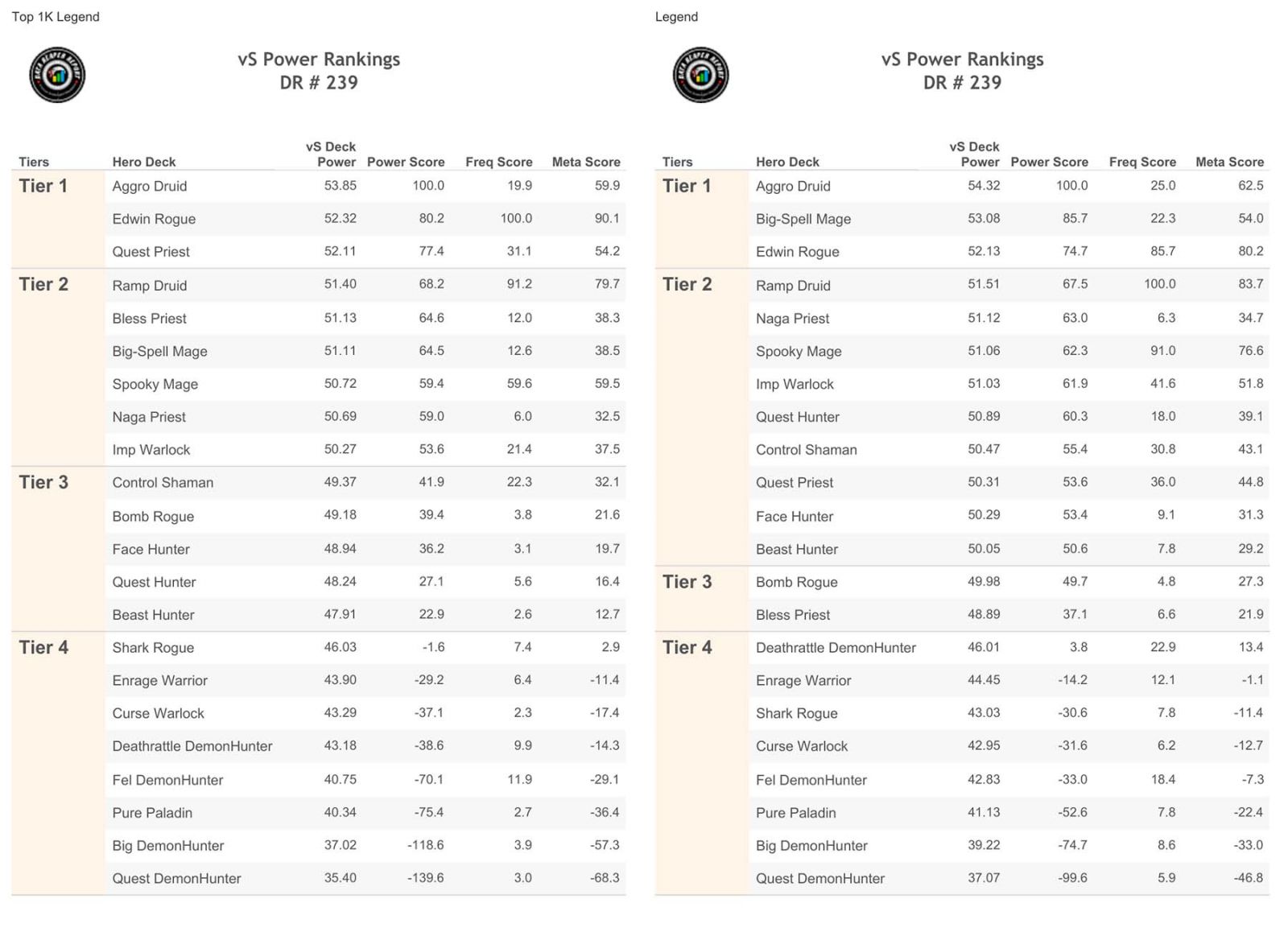
Task: Click Ramp Druid's 100.0 Freq Score value
Action: (1159, 284)
